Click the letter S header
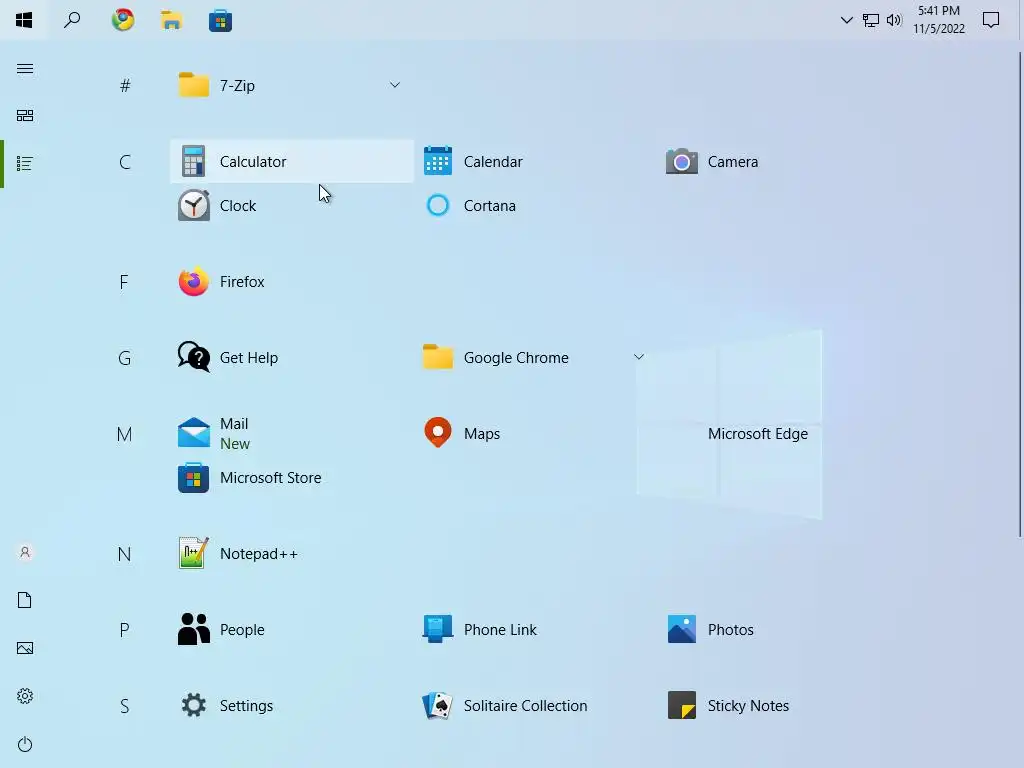Screen dimensions: 1024x768 (x=125, y=706)
